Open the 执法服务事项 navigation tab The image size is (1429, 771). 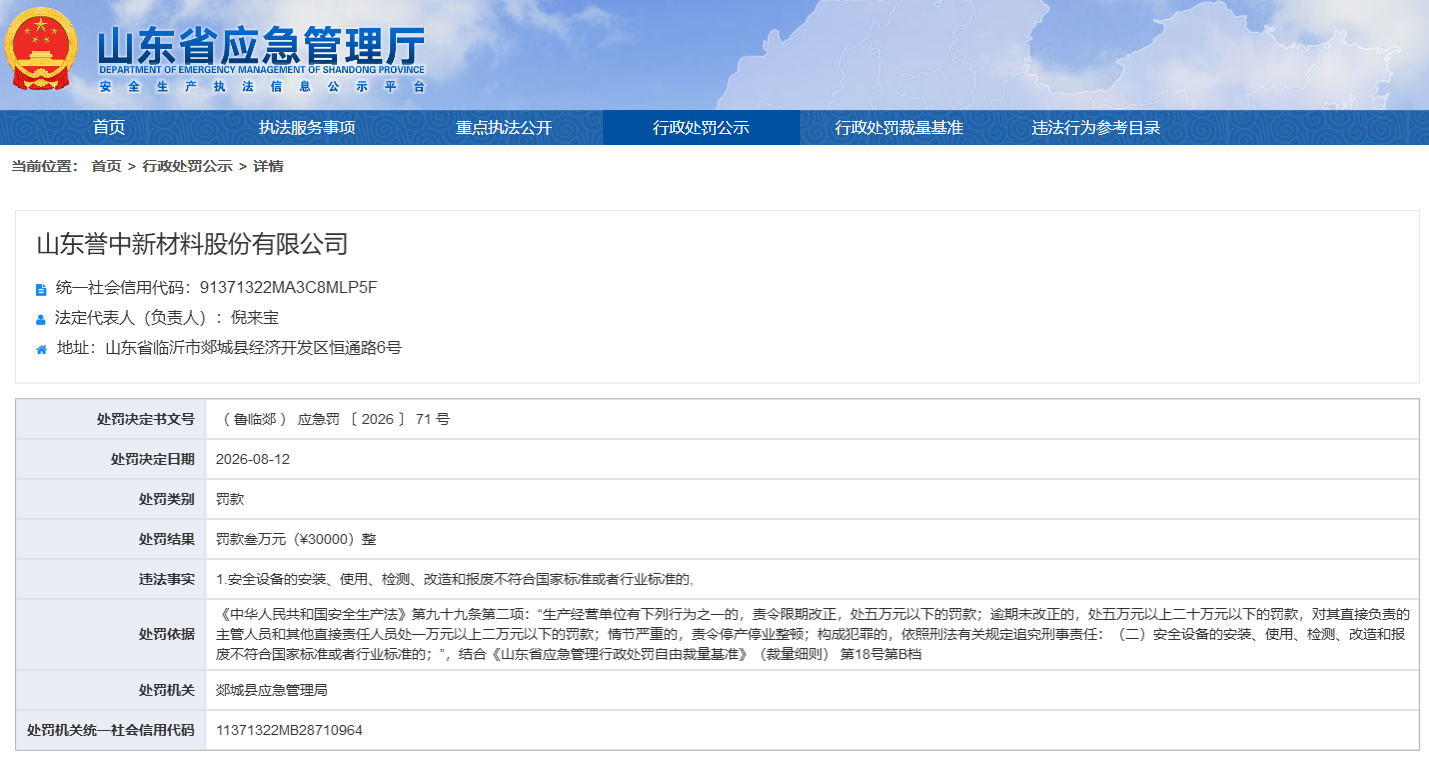pos(307,128)
